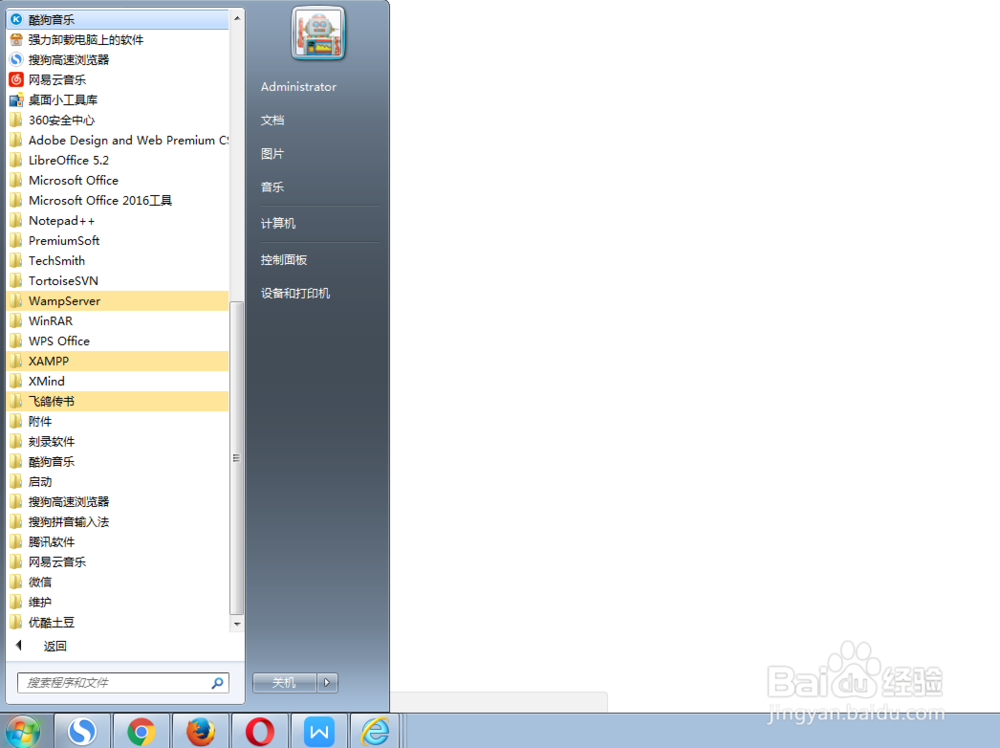Open Internet Explorer from the taskbar
The width and height of the screenshot is (1000, 748).
[x=376, y=731]
